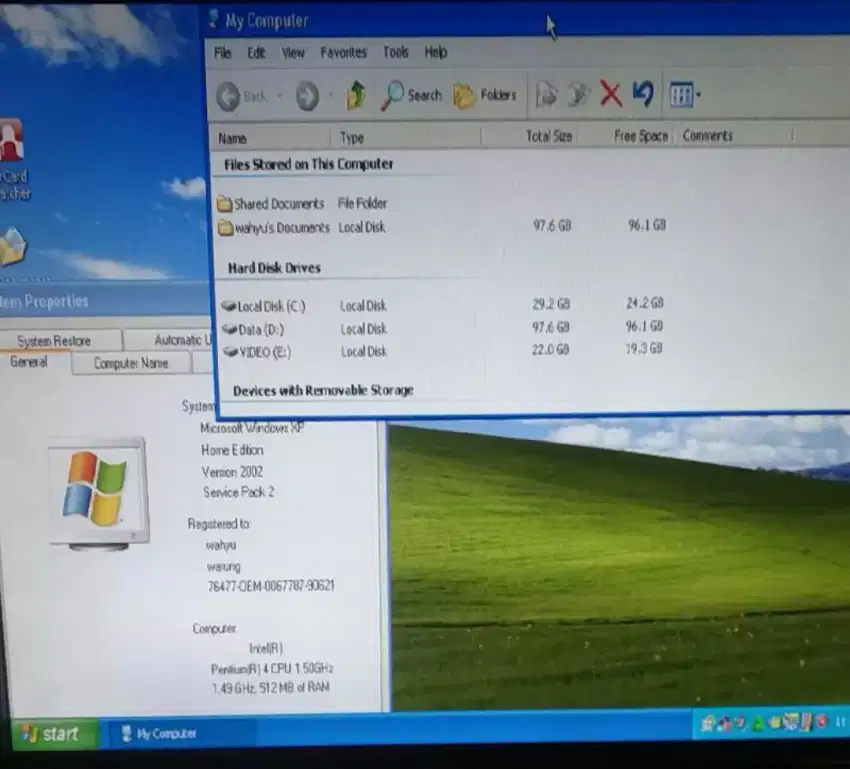Open the desktop shortcut below the card reader
This screenshot has height=769, width=850.
[x=12, y=248]
